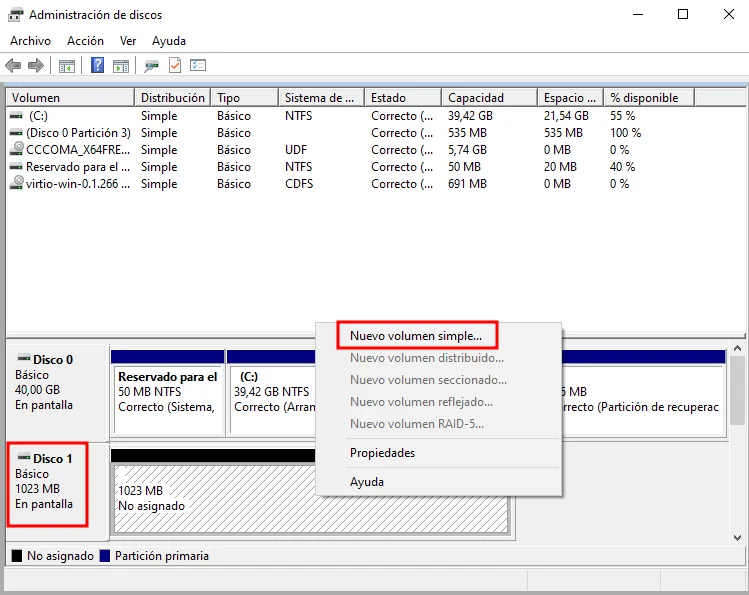Click the Back arrow toolbar icon
Screen dimensions: 749x595
(x=13, y=66)
